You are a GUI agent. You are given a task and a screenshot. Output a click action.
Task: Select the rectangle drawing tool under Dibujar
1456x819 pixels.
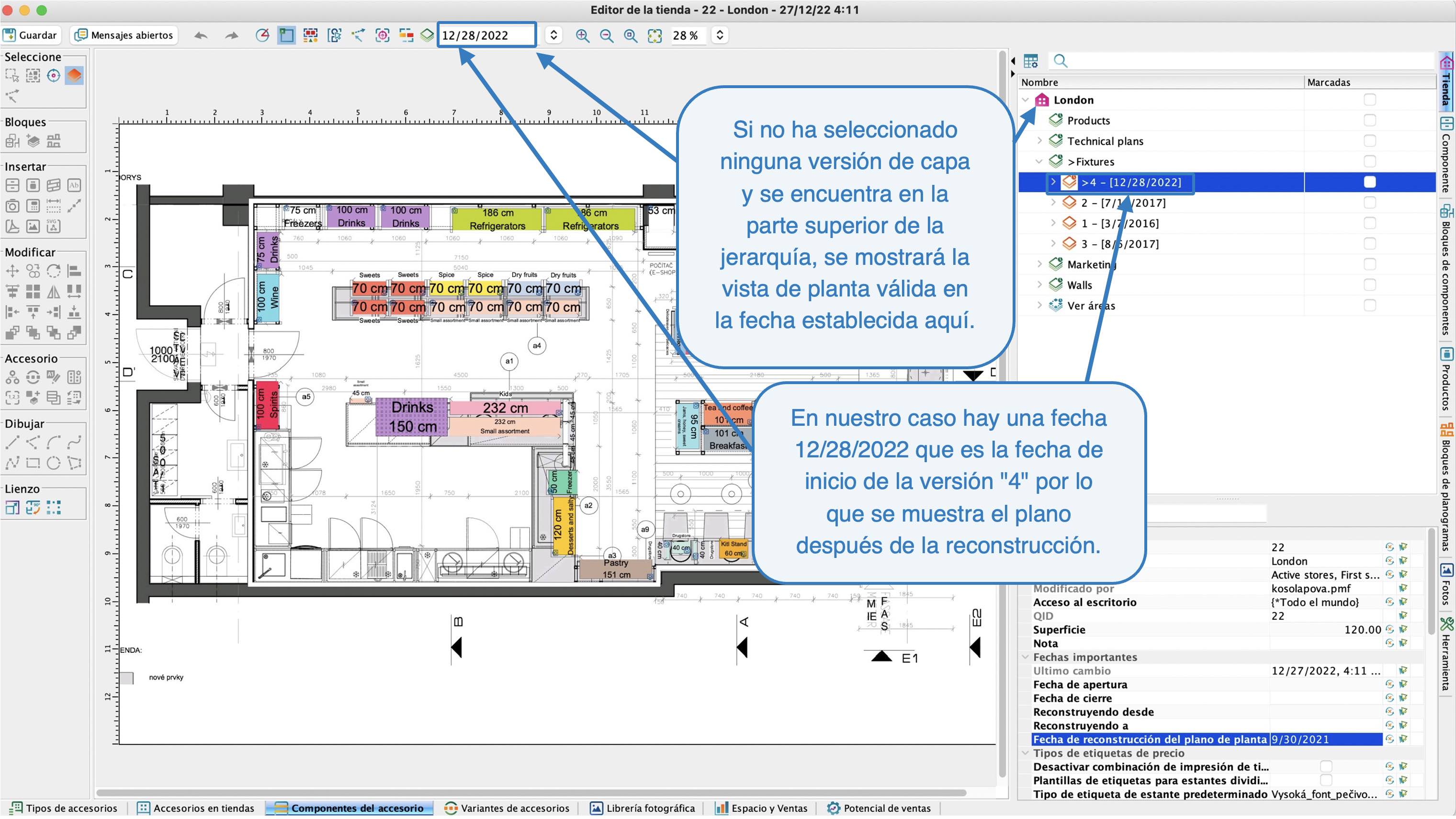click(x=33, y=464)
